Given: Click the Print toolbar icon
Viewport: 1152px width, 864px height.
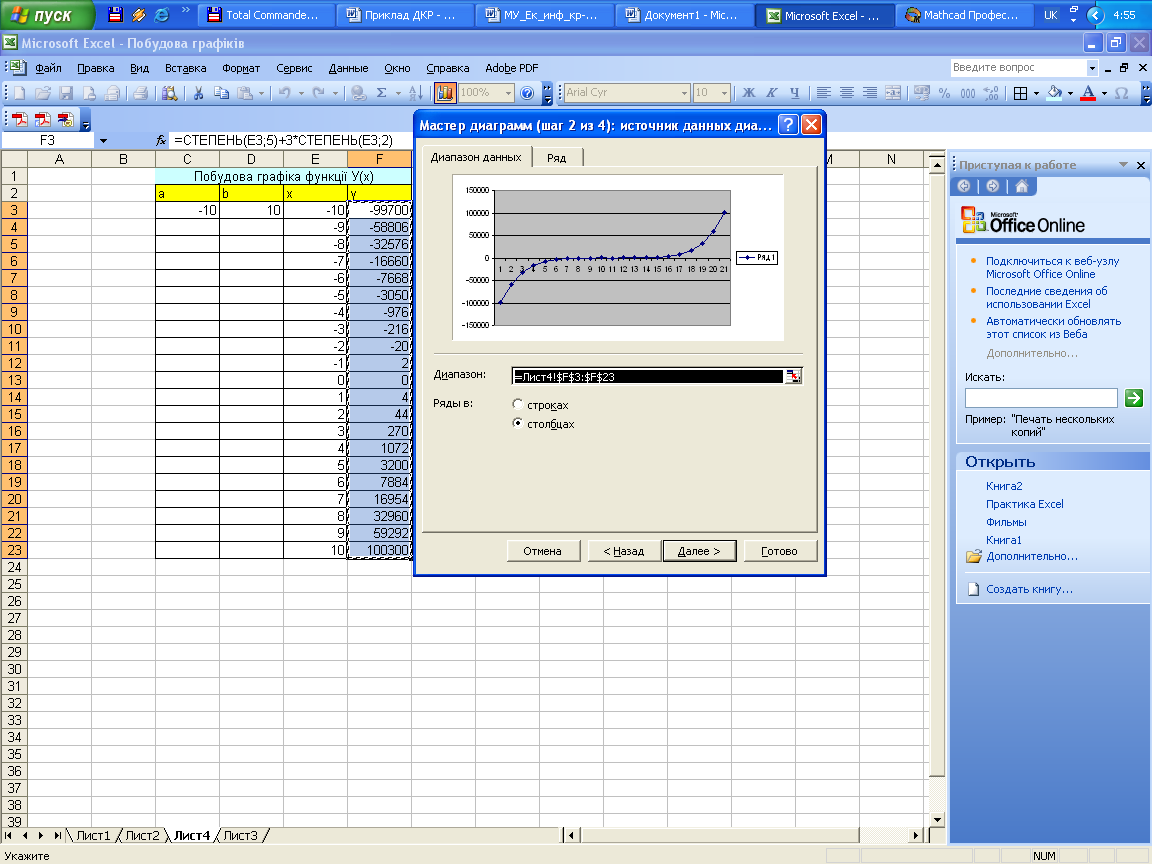Looking at the screenshot, I should [140, 93].
